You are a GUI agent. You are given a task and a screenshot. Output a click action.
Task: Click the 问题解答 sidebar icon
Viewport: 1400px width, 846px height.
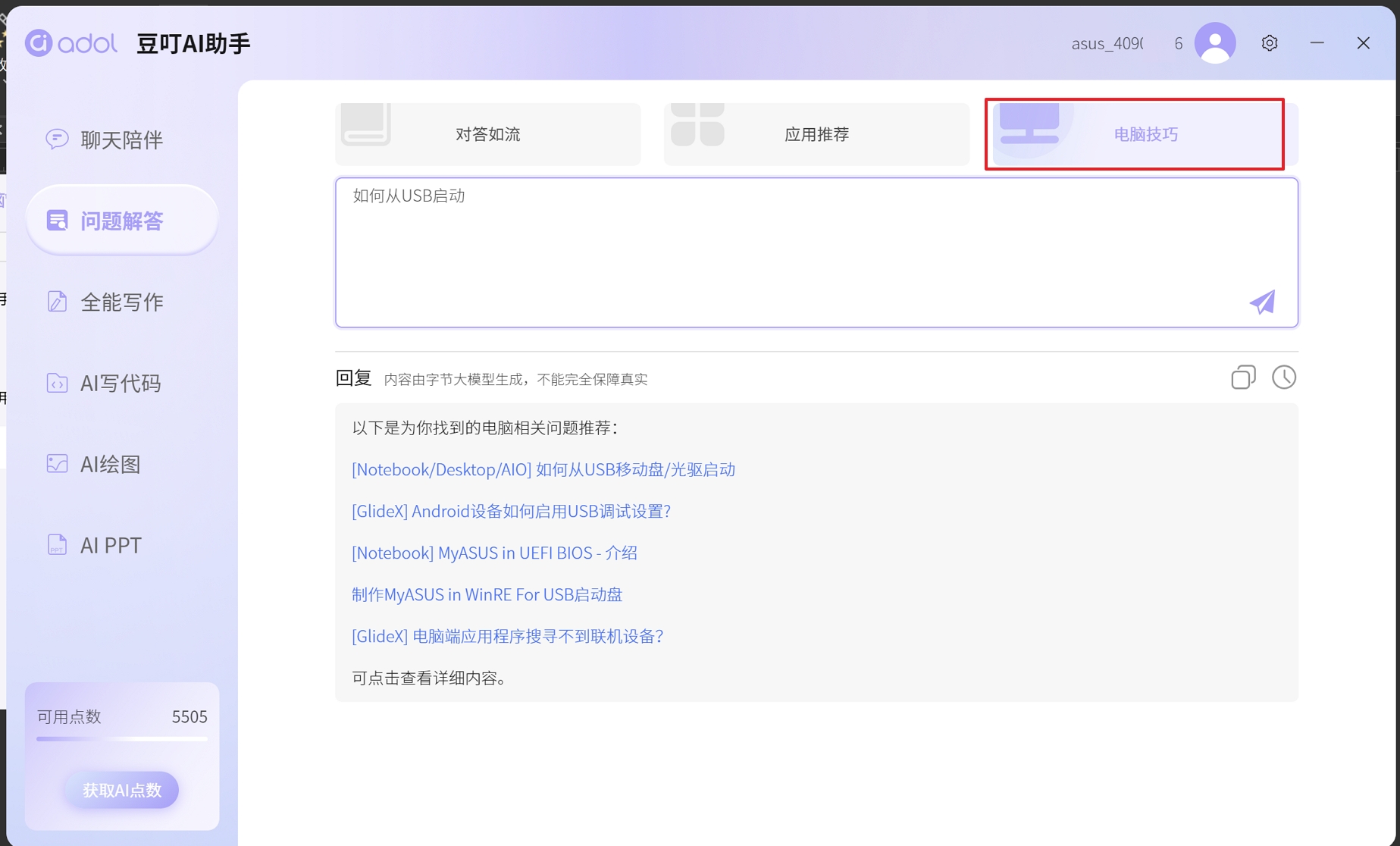[57, 221]
